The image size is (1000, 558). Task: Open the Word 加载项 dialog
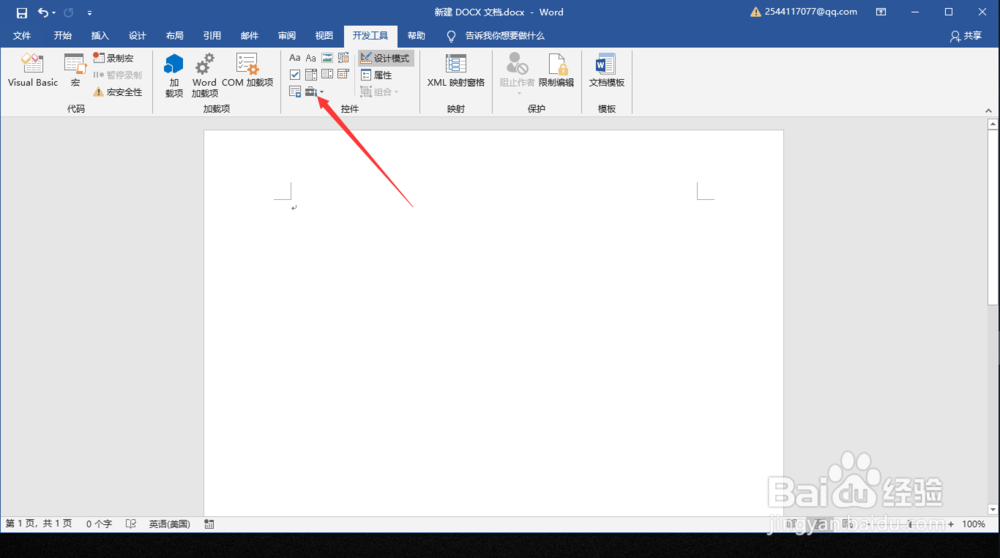pyautogui.click(x=204, y=75)
